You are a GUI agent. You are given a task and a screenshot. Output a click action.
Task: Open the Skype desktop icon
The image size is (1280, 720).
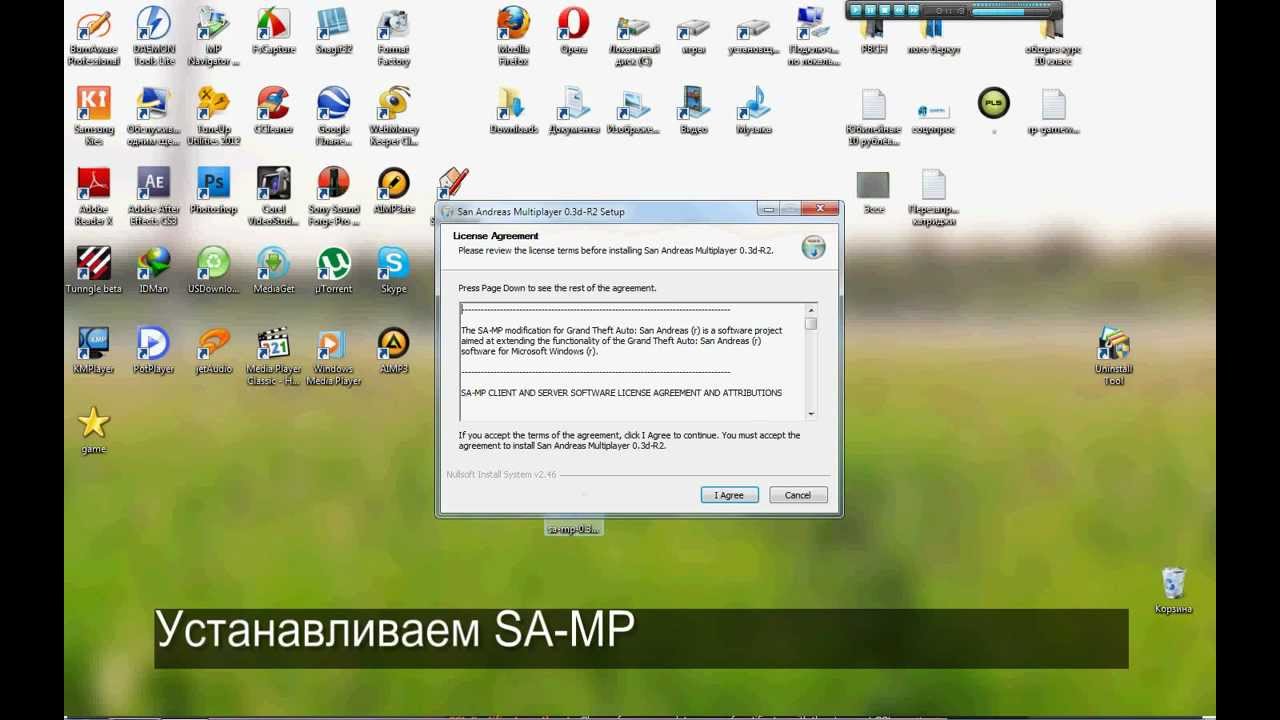393,270
